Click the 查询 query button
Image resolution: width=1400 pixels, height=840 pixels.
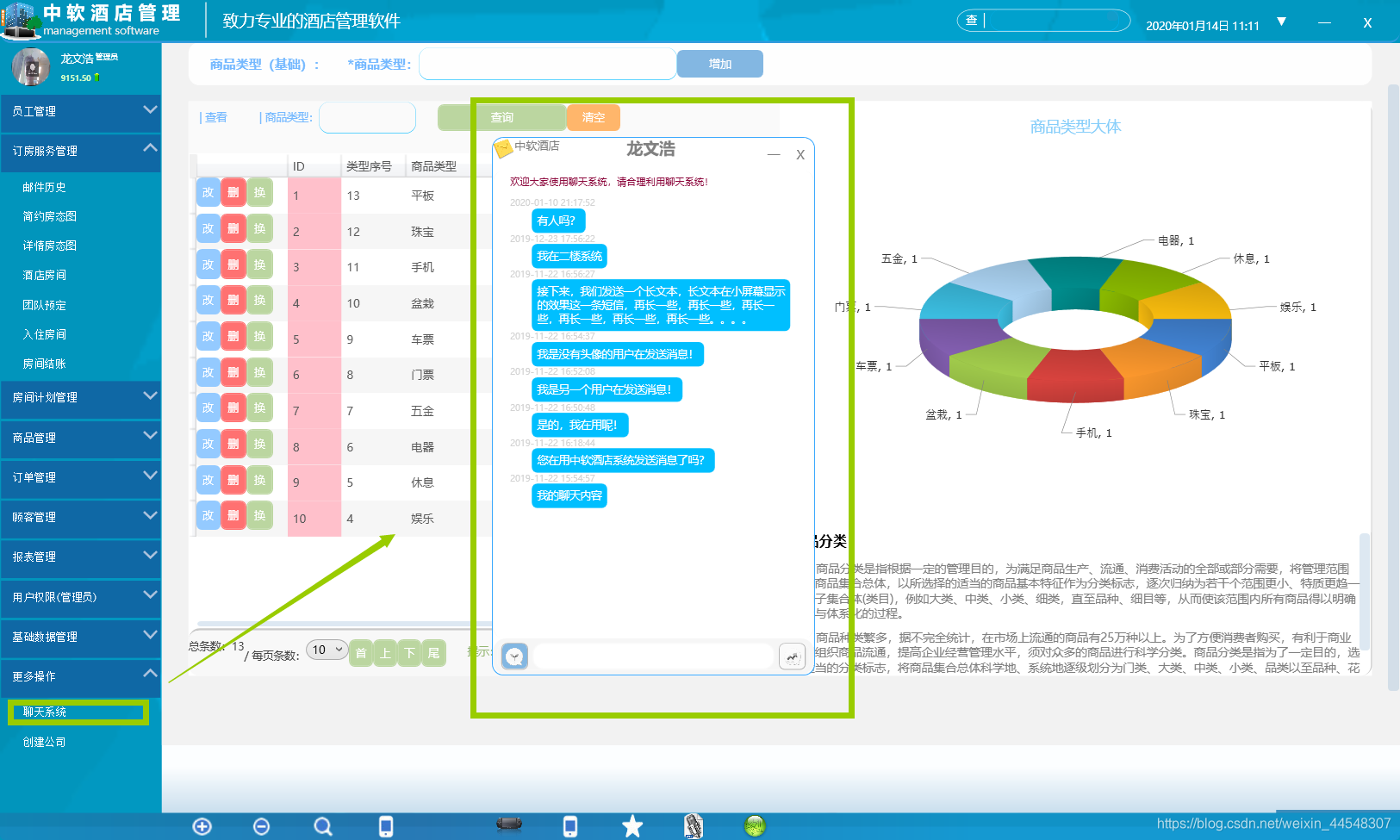(501, 117)
